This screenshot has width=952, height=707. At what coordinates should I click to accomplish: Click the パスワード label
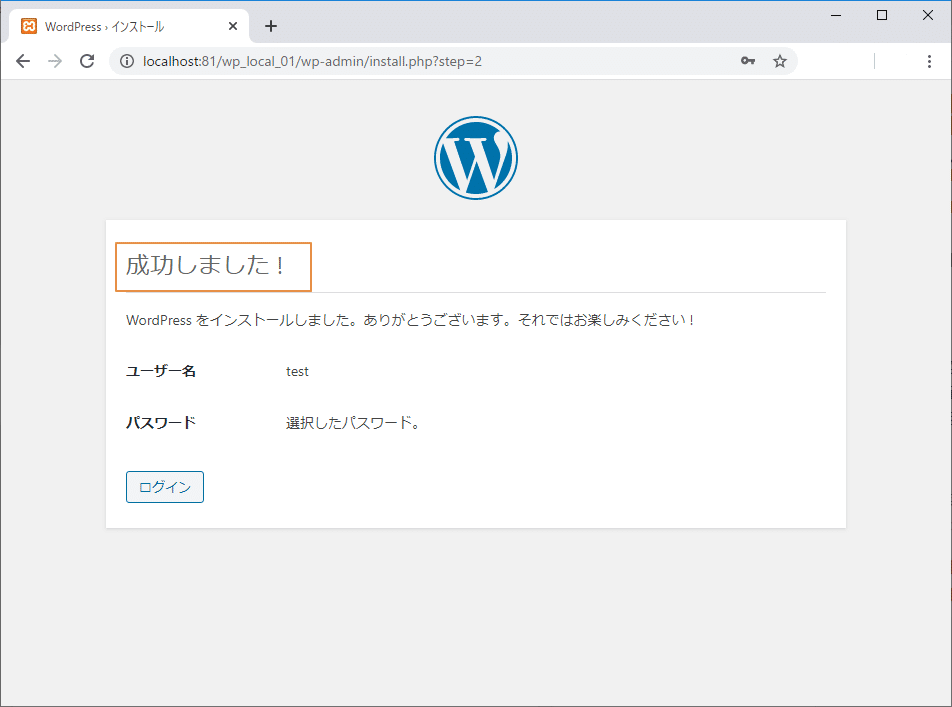(x=161, y=423)
